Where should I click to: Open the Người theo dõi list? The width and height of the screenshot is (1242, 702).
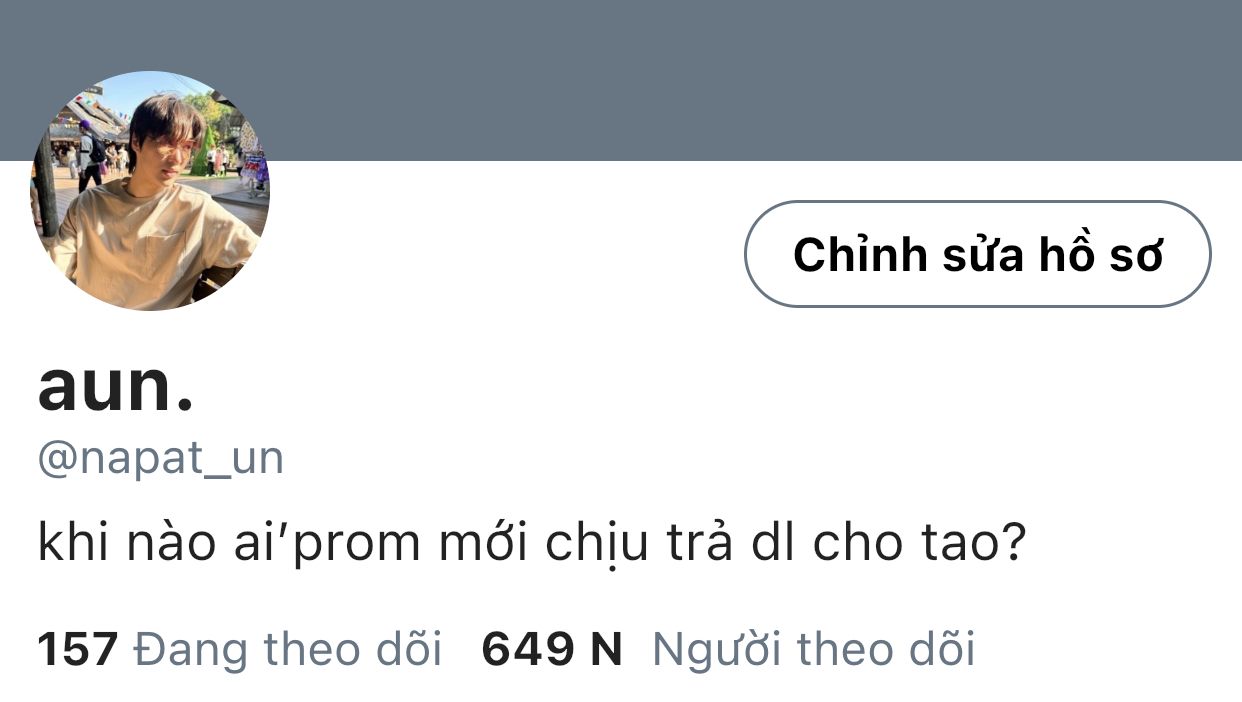pos(813,650)
